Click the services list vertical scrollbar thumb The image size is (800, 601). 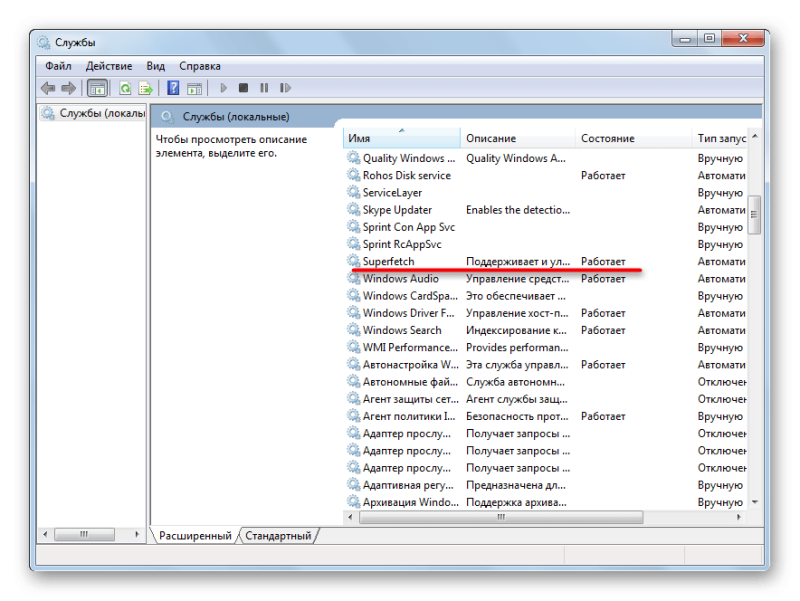click(x=754, y=215)
